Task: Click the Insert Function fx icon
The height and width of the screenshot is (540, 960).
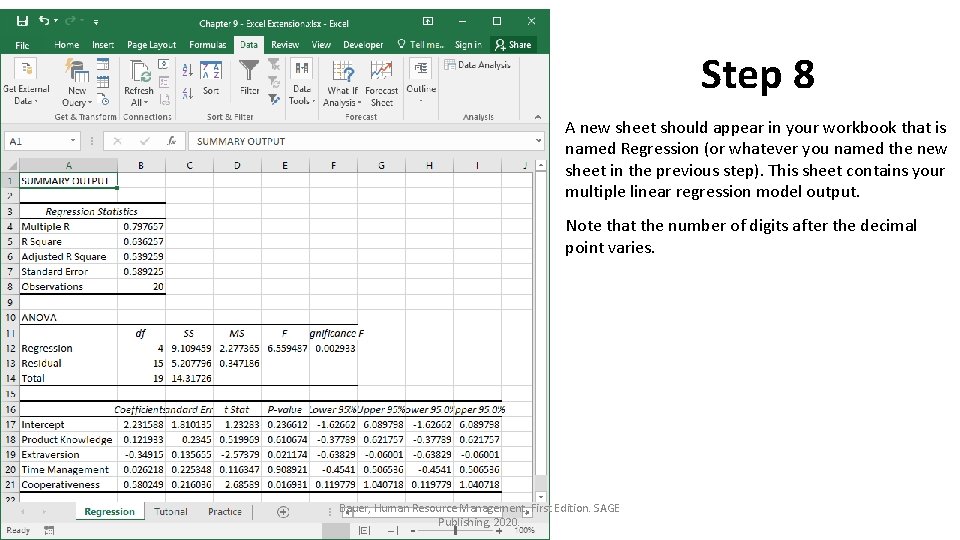Action: tap(172, 141)
